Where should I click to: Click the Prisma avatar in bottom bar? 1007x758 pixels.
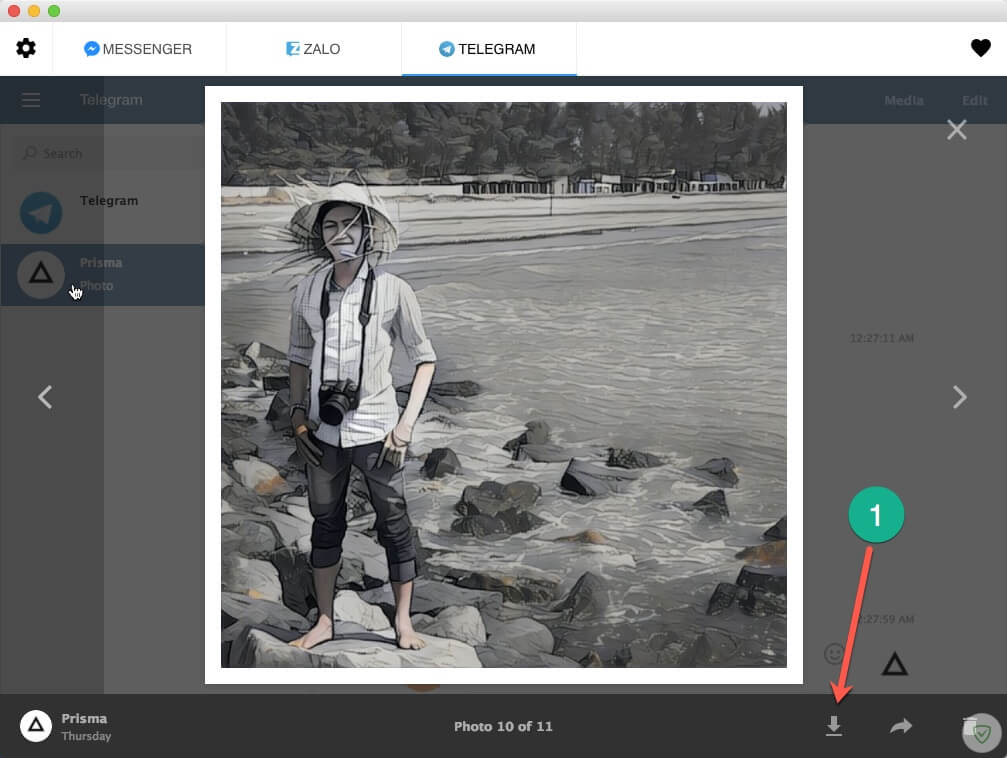pos(36,726)
